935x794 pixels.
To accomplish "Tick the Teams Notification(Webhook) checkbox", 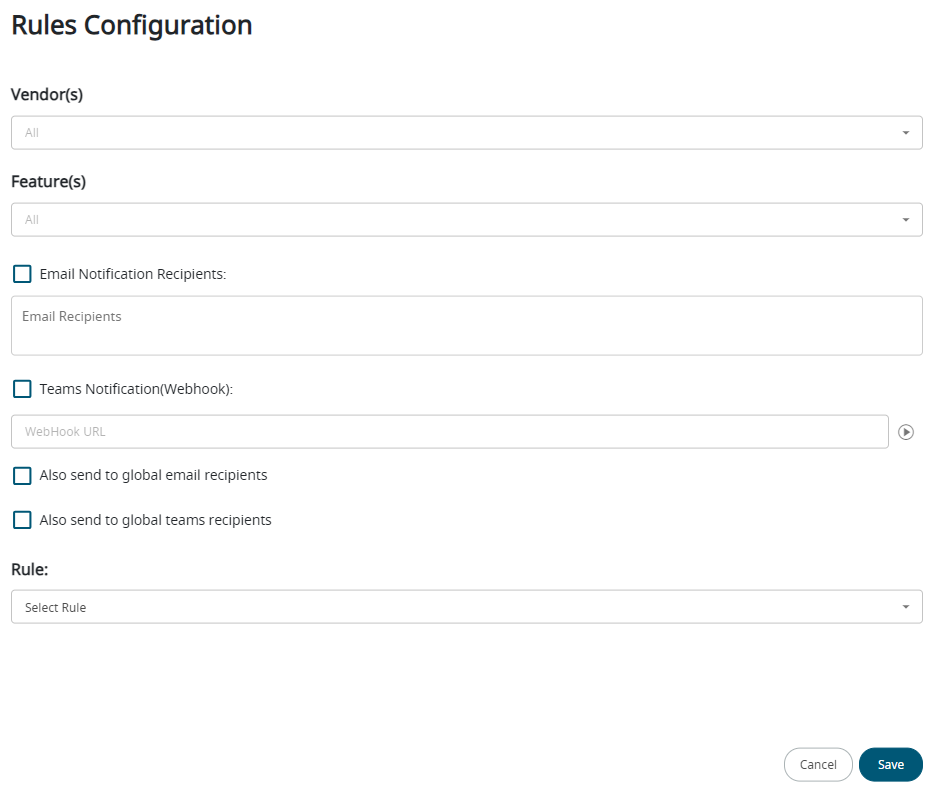I will tap(22, 389).
